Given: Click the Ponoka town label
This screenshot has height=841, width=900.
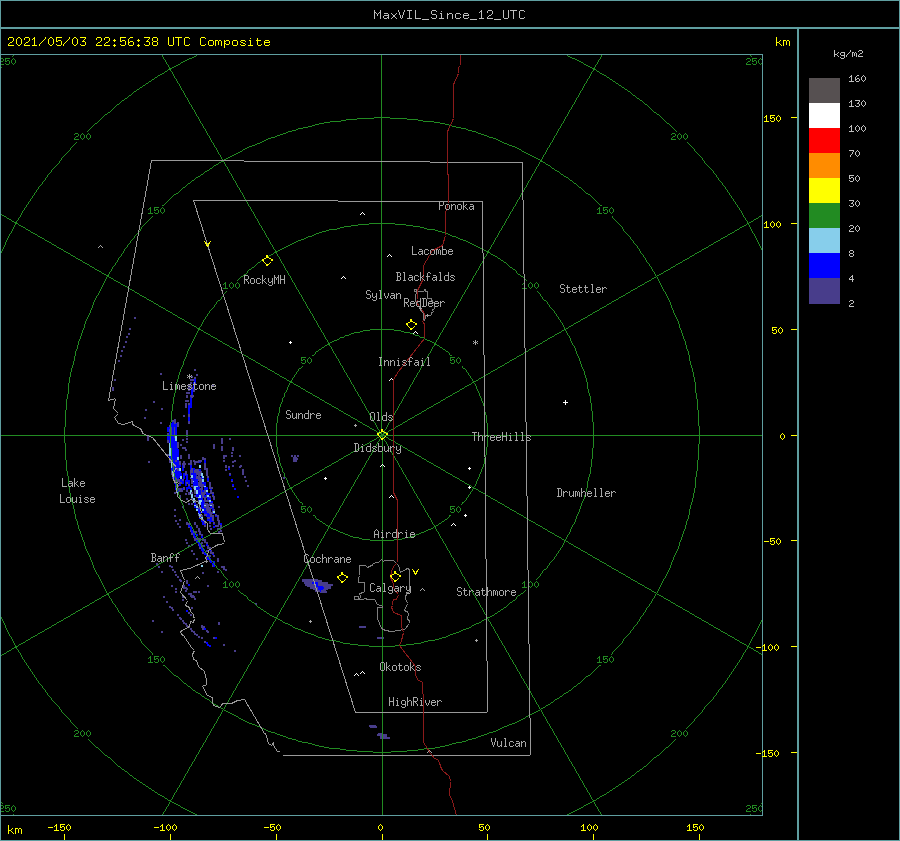Looking at the screenshot, I should click(x=456, y=206).
